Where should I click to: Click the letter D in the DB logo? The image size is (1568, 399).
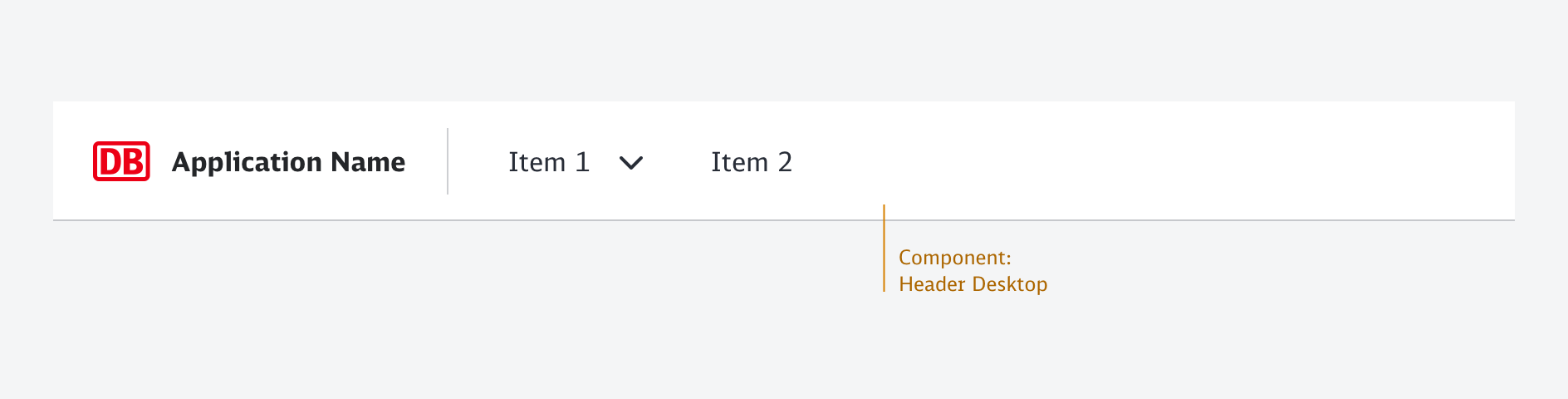coord(110,162)
